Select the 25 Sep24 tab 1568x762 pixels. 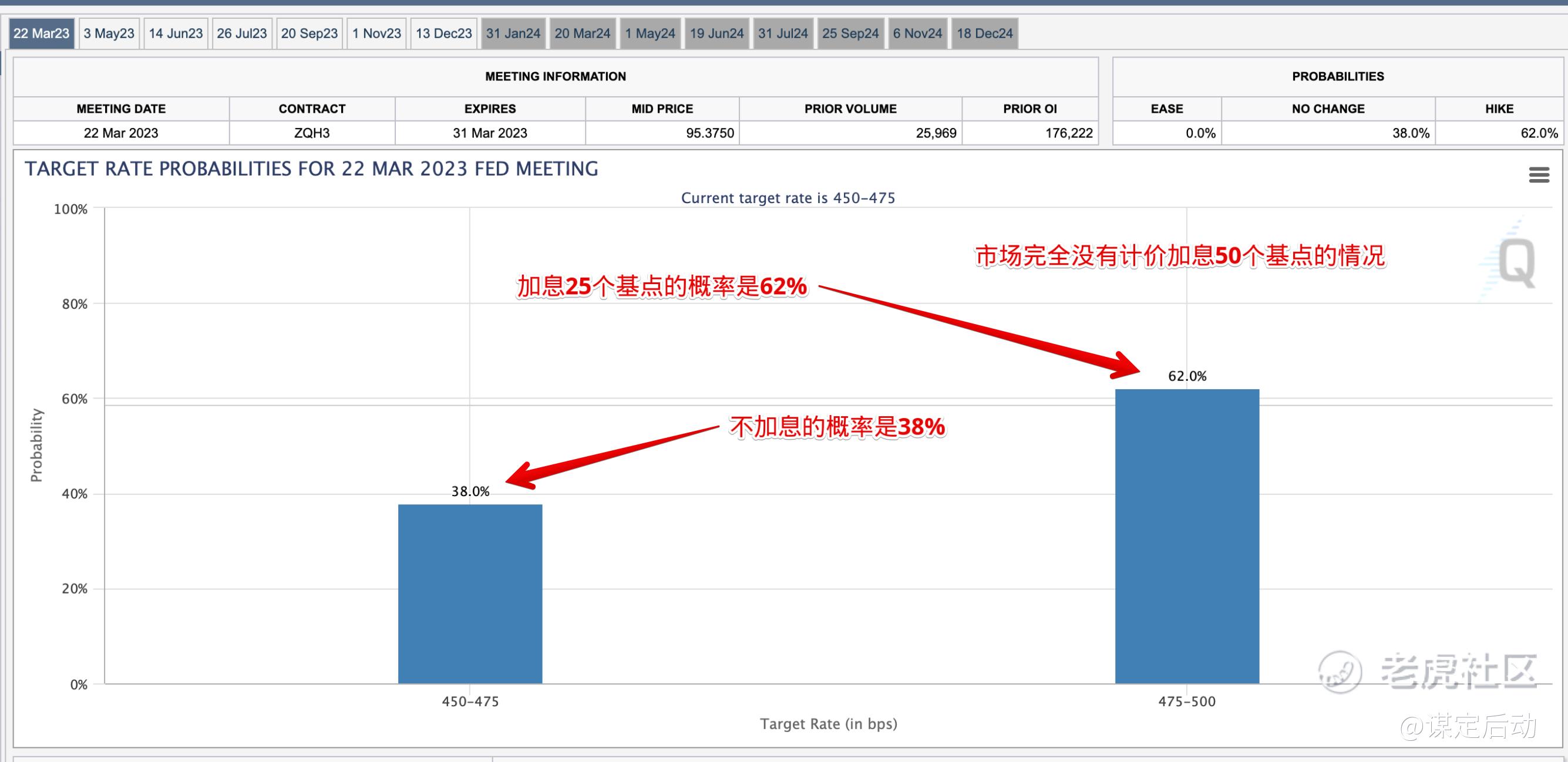(850, 33)
